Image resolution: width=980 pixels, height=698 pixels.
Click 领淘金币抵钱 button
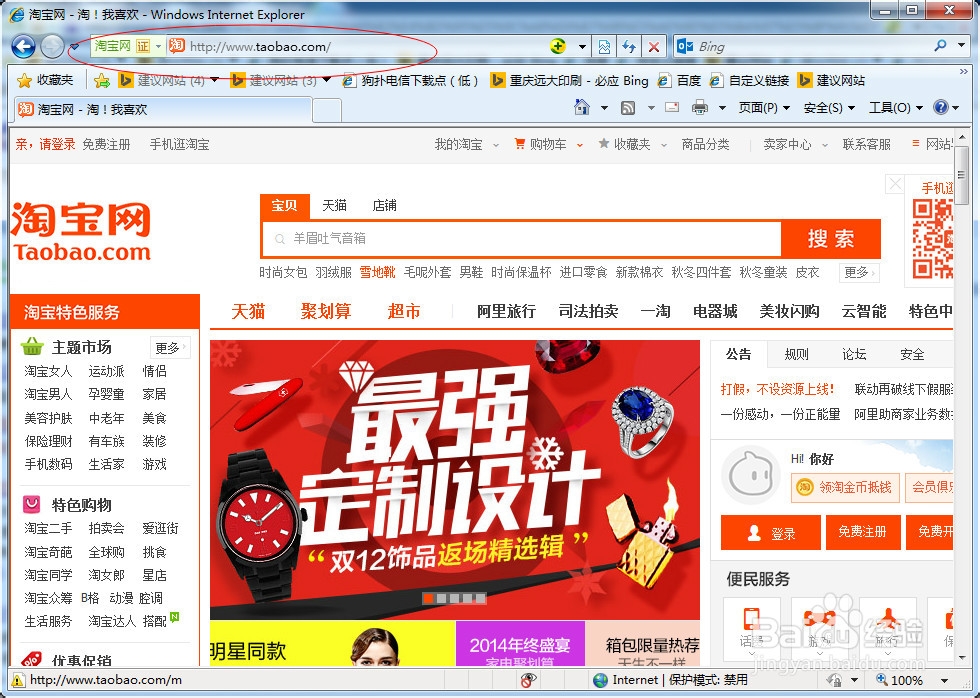[846, 487]
